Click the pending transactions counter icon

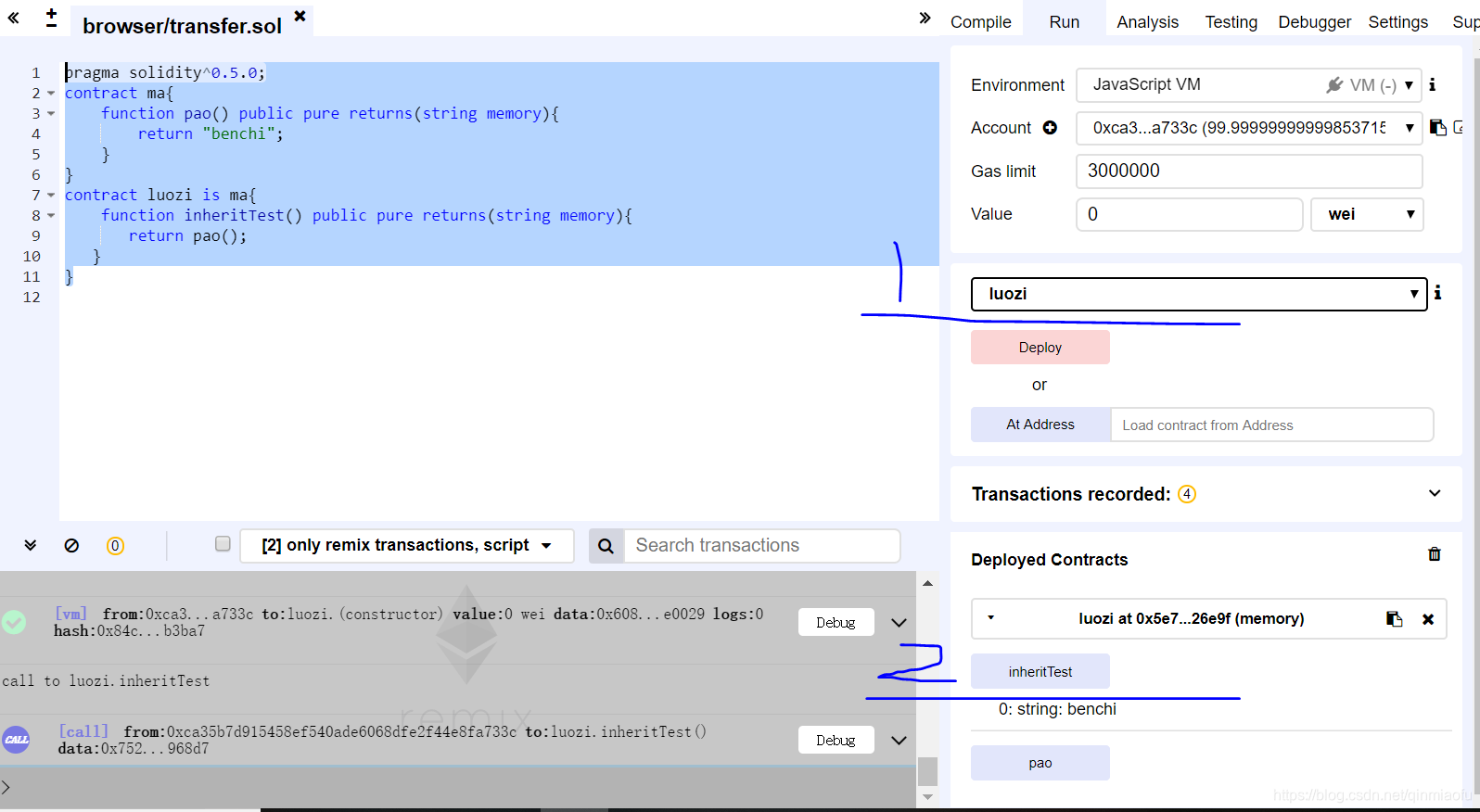[115, 546]
